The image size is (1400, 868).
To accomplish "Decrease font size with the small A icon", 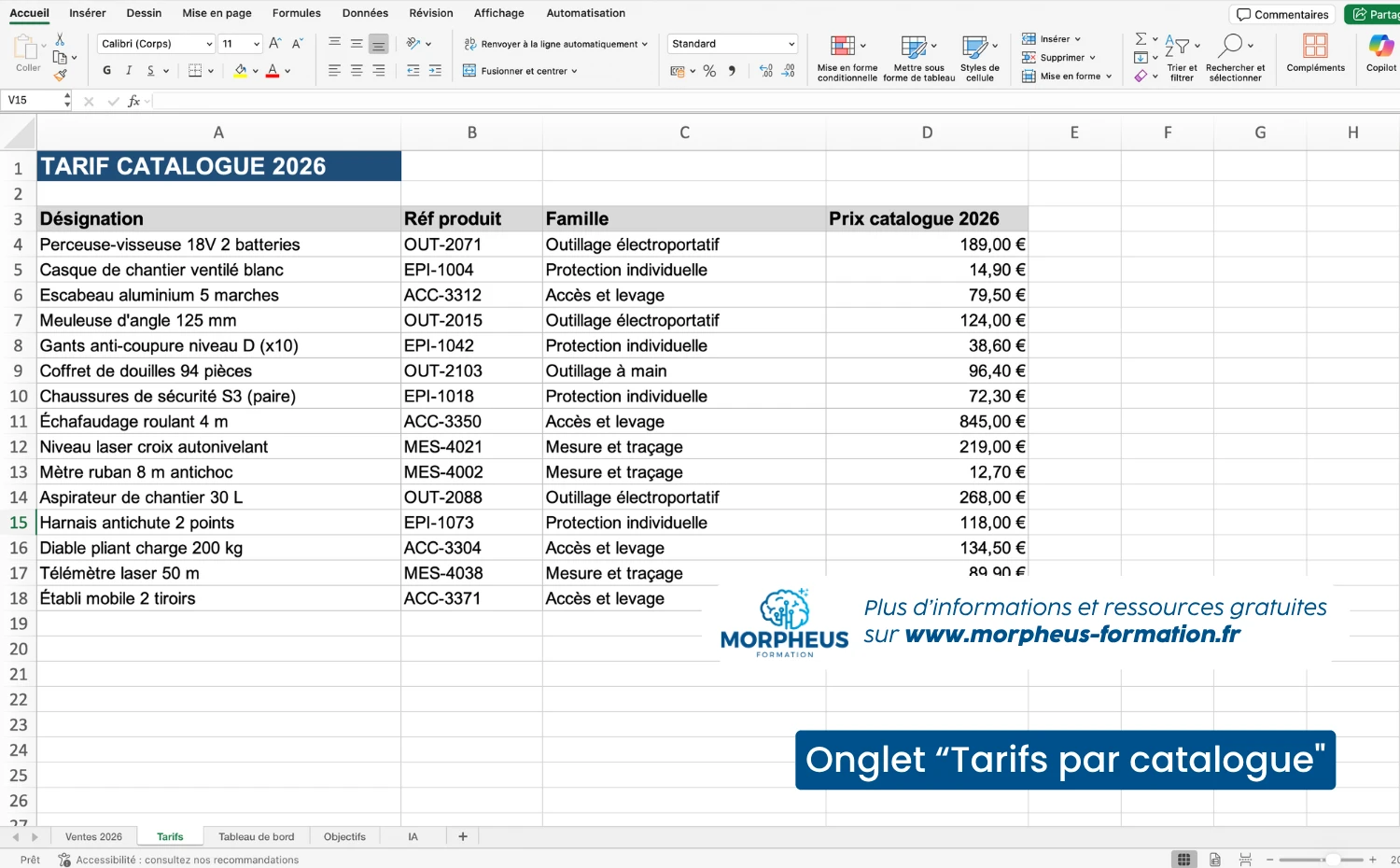I will pyautogui.click(x=297, y=44).
